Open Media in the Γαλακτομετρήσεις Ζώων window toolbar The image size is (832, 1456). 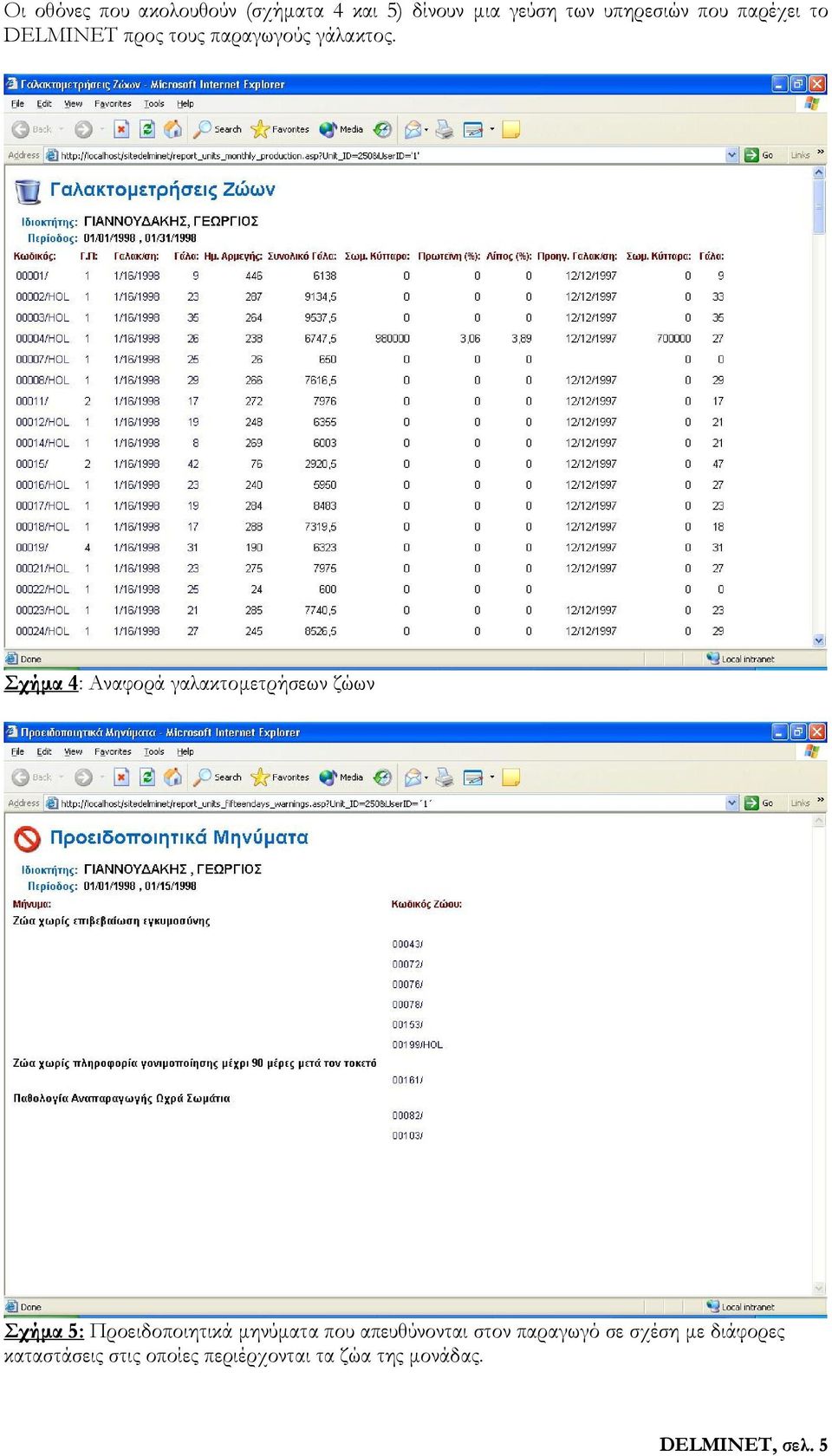pos(341,129)
